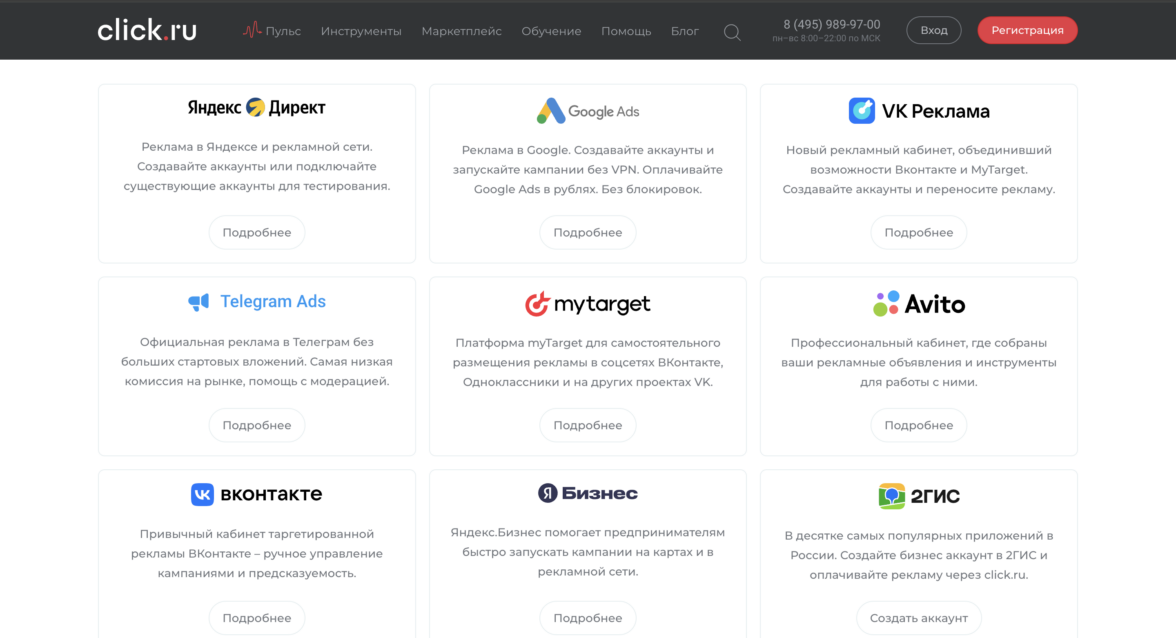Click Подробнее under Avito
The height and width of the screenshot is (638, 1176).
pyautogui.click(x=919, y=425)
